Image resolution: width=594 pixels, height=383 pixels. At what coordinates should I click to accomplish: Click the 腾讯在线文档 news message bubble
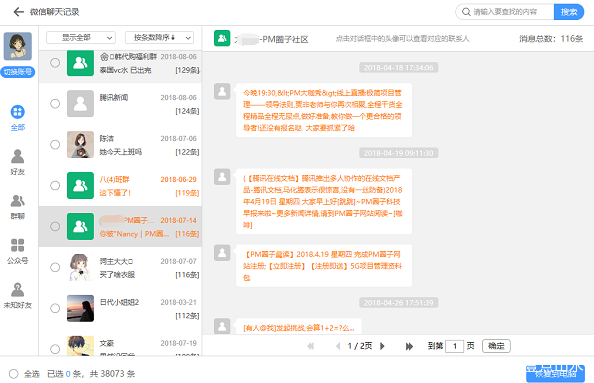[324, 201]
